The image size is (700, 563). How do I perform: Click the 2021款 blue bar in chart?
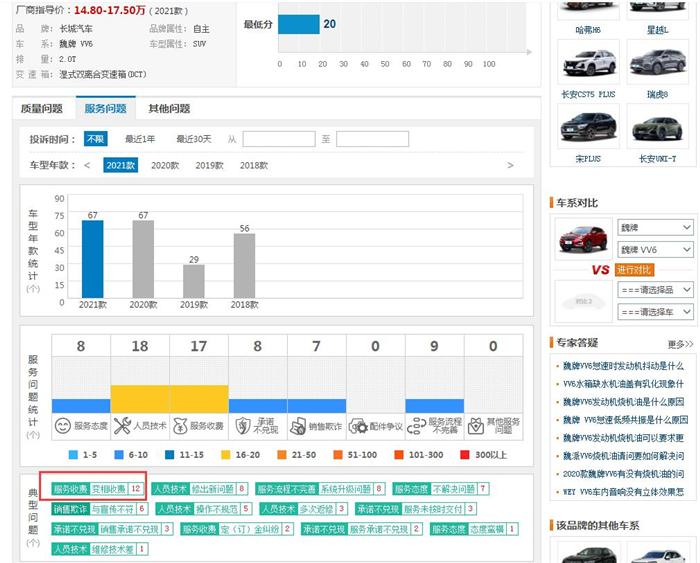coord(92,259)
